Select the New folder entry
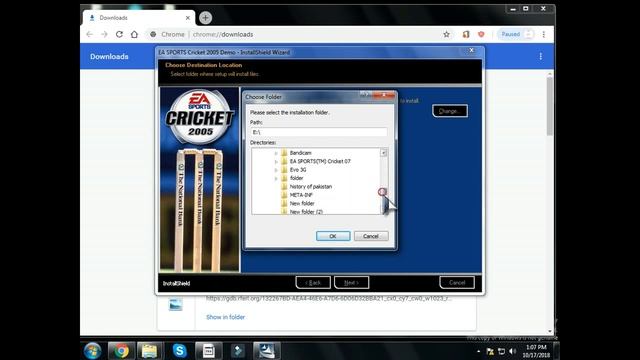The height and width of the screenshot is (360, 640). coord(302,203)
